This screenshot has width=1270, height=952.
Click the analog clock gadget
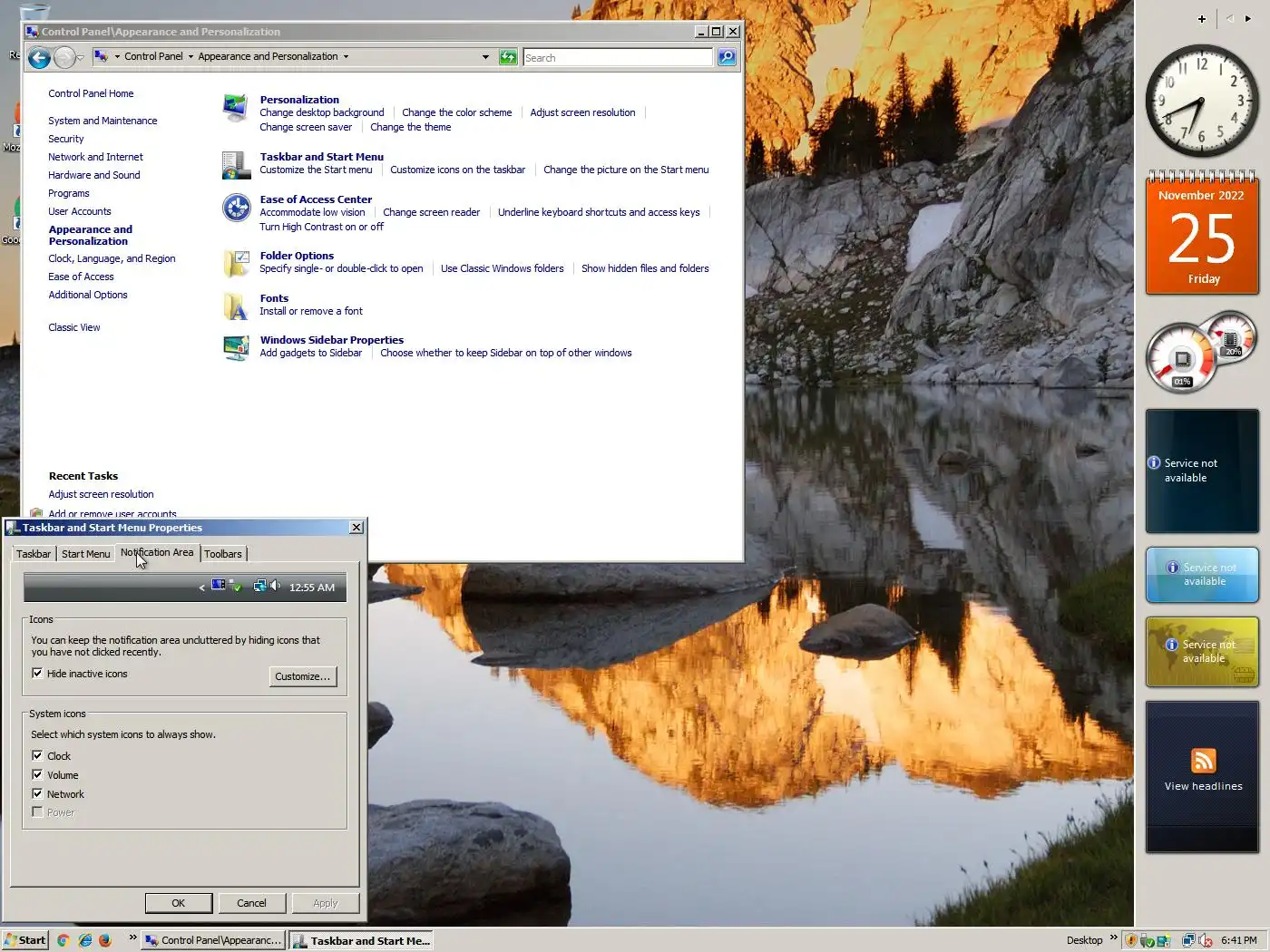pyautogui.click(x=1202, y=102)
